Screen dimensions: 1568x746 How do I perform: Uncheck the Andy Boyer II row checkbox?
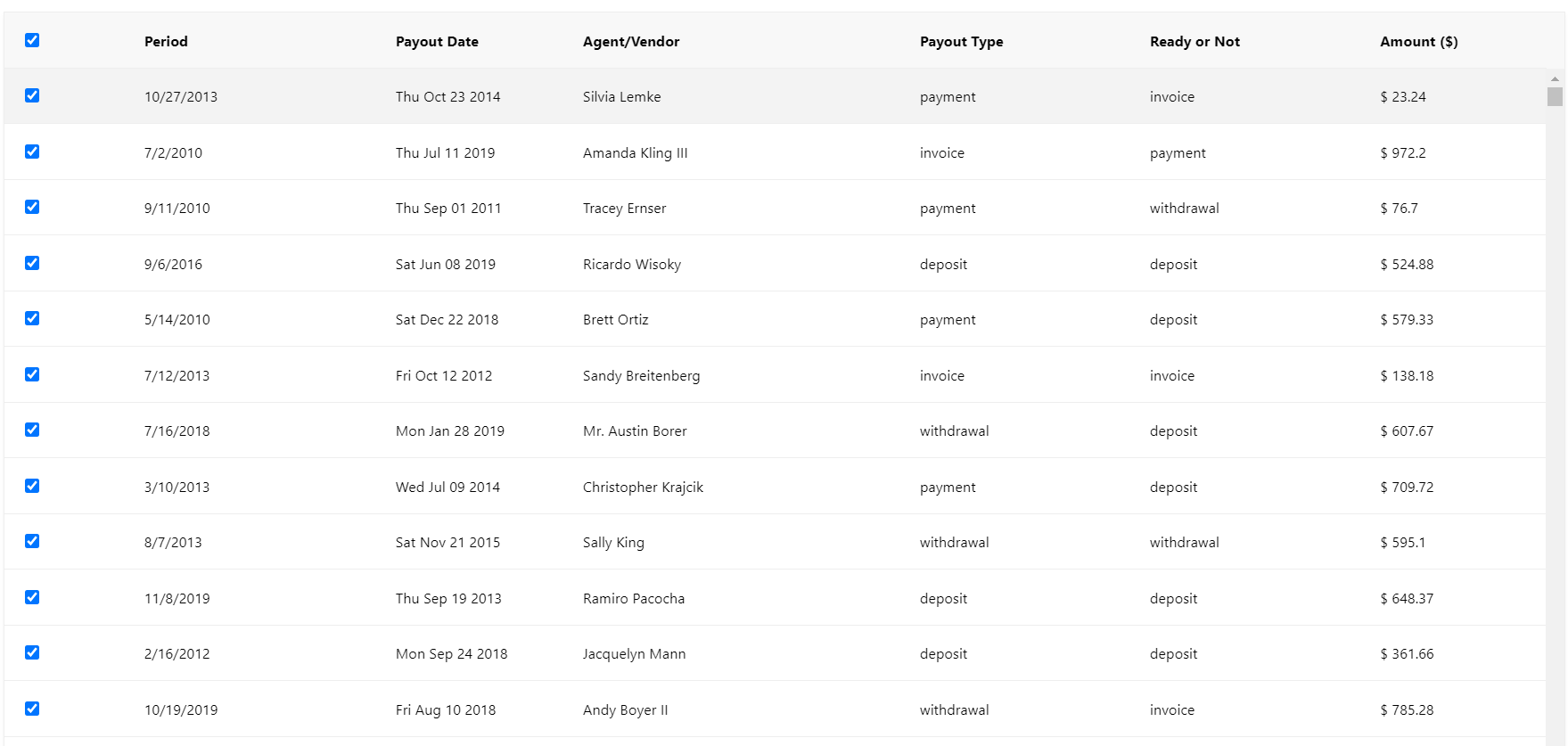32,709
